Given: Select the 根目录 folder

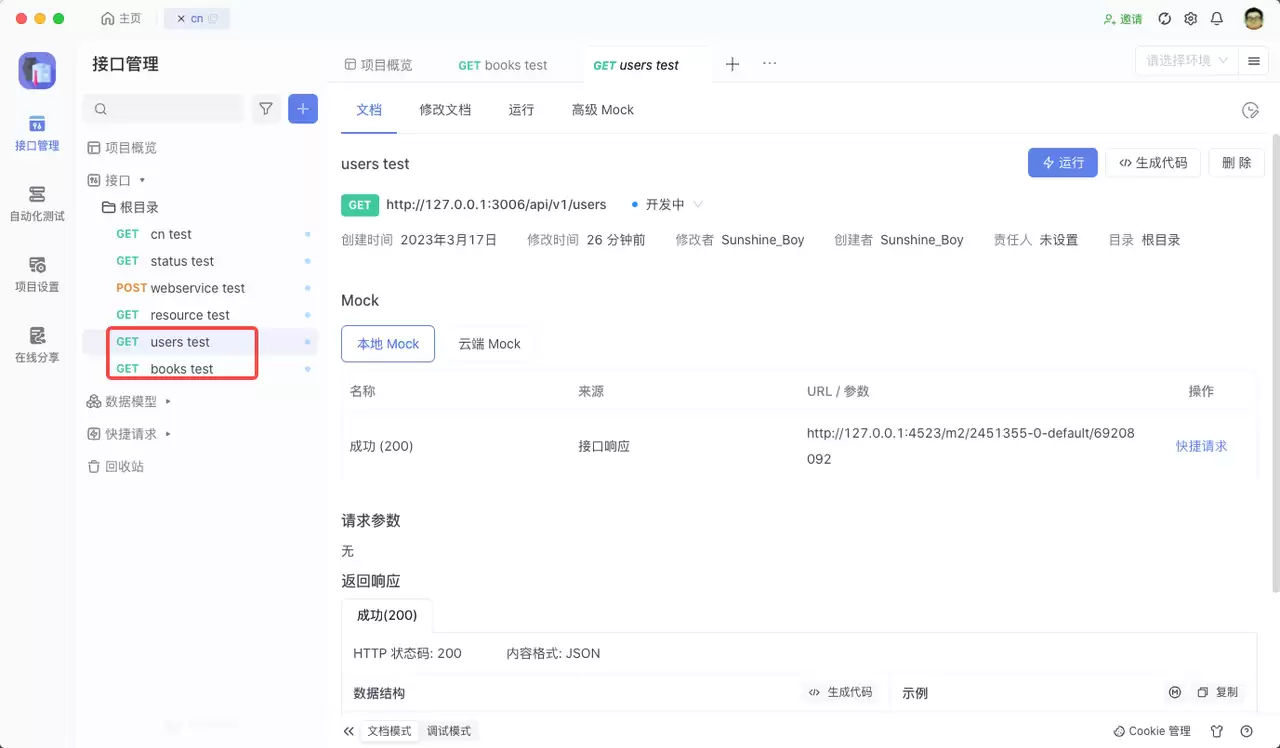Looking at the screenshot, I should pos(131,207).
